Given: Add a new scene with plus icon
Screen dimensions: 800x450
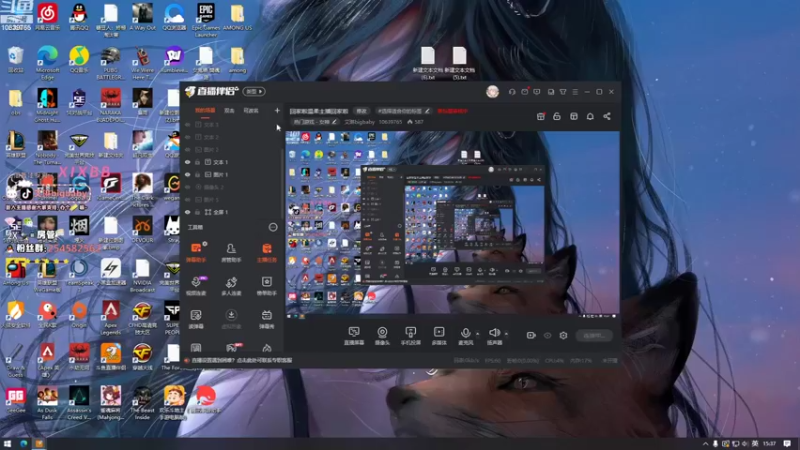Looking at the screenshot, I should point(277,110).
